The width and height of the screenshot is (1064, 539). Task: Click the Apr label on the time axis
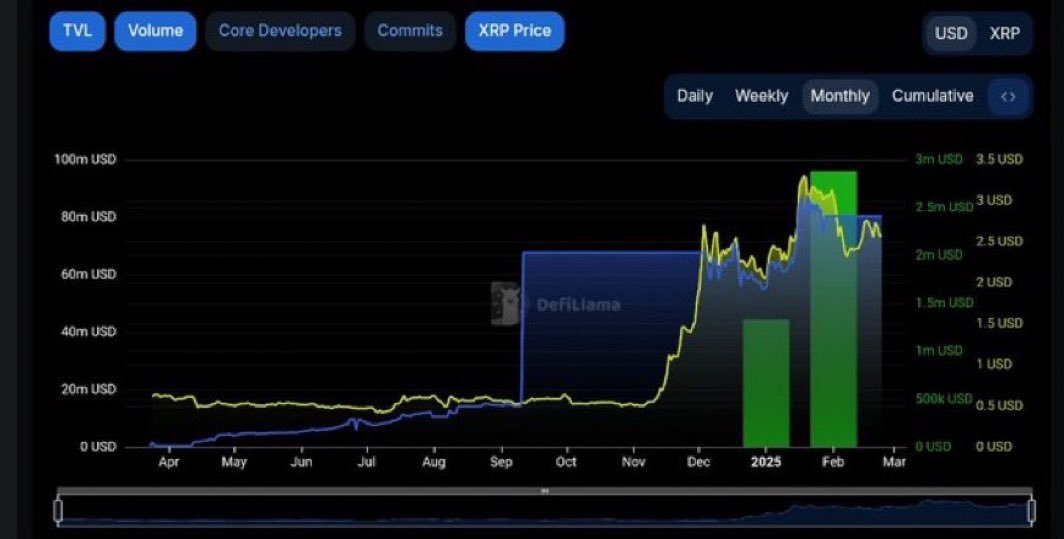click(169, 462)
